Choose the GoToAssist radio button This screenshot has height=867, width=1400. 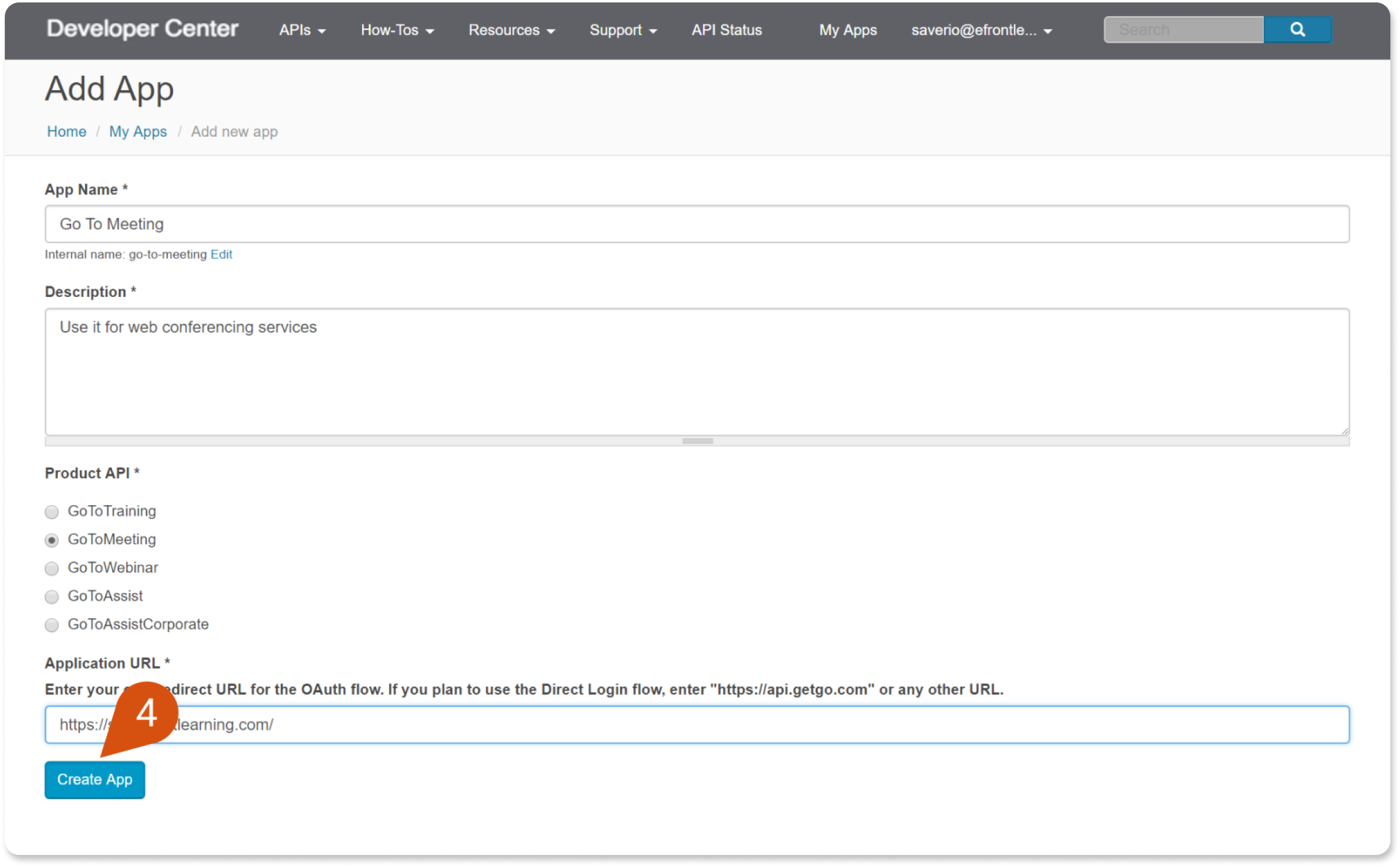52,597
